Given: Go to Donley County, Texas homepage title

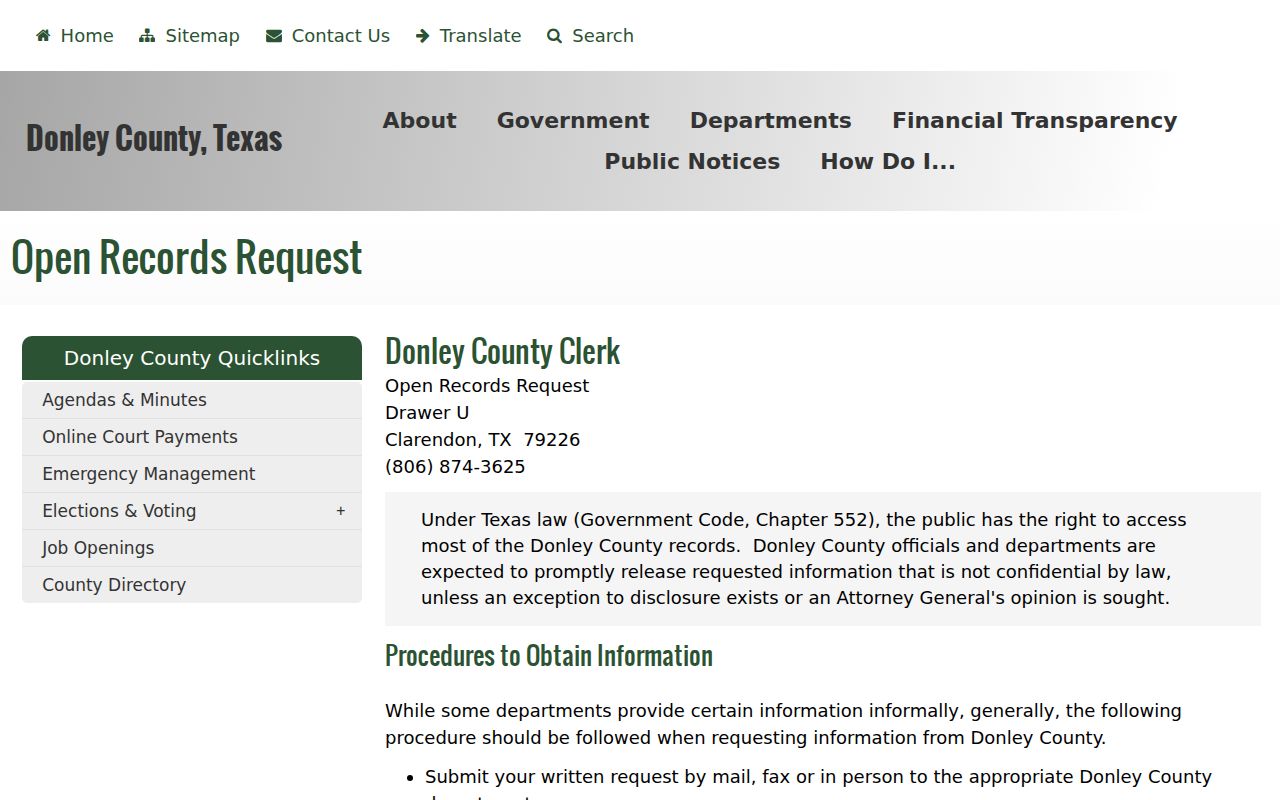Looking at the screenshot, I should [154, 138].
